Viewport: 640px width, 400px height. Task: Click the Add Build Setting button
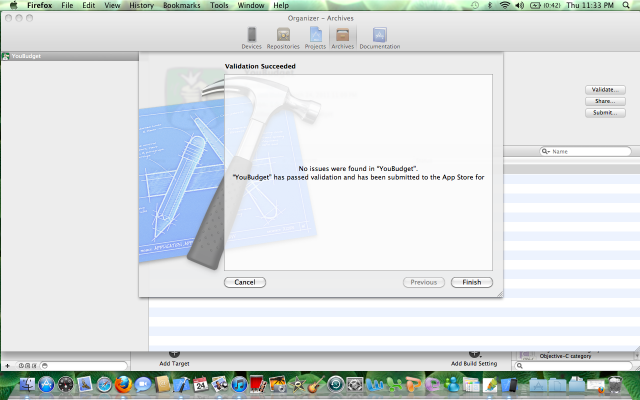click(474, 359)
